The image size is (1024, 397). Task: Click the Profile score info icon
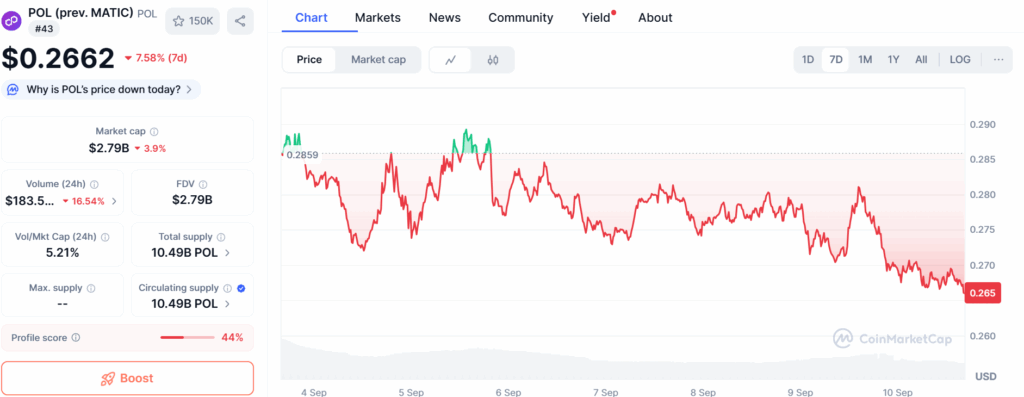[76, 338]
